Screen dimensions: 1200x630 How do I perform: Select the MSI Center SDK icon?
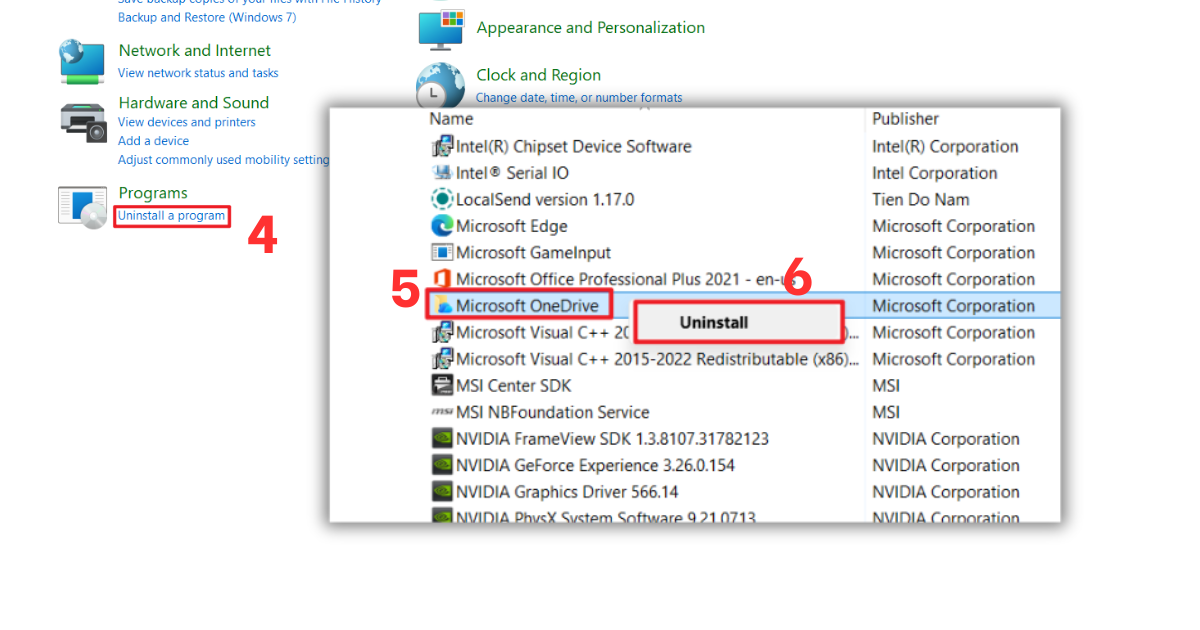[x=442, y=385]
